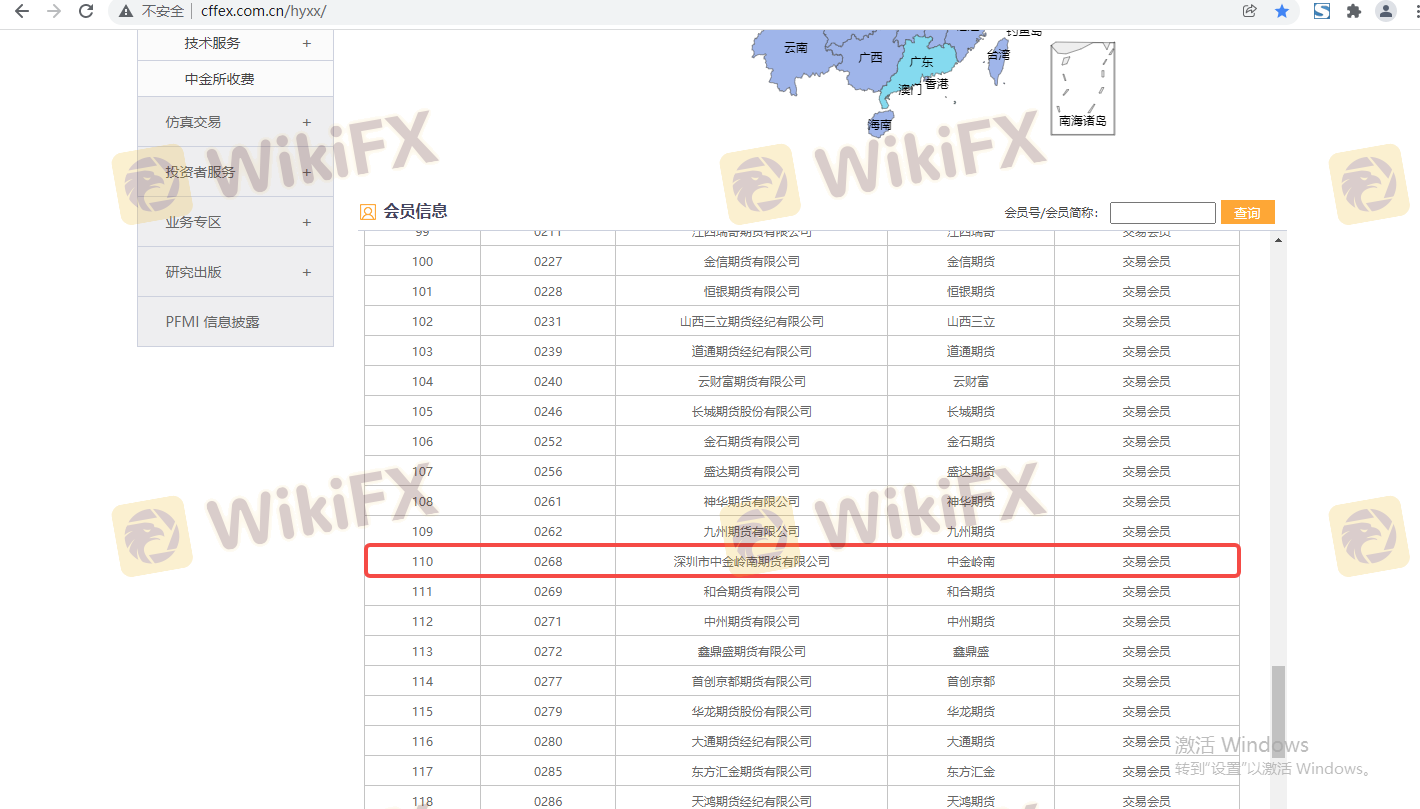Screen dimensions: 1420x809
Task: Click the 不安全 security warning icon
Action: pyautogui.click(x=126, y=11)
